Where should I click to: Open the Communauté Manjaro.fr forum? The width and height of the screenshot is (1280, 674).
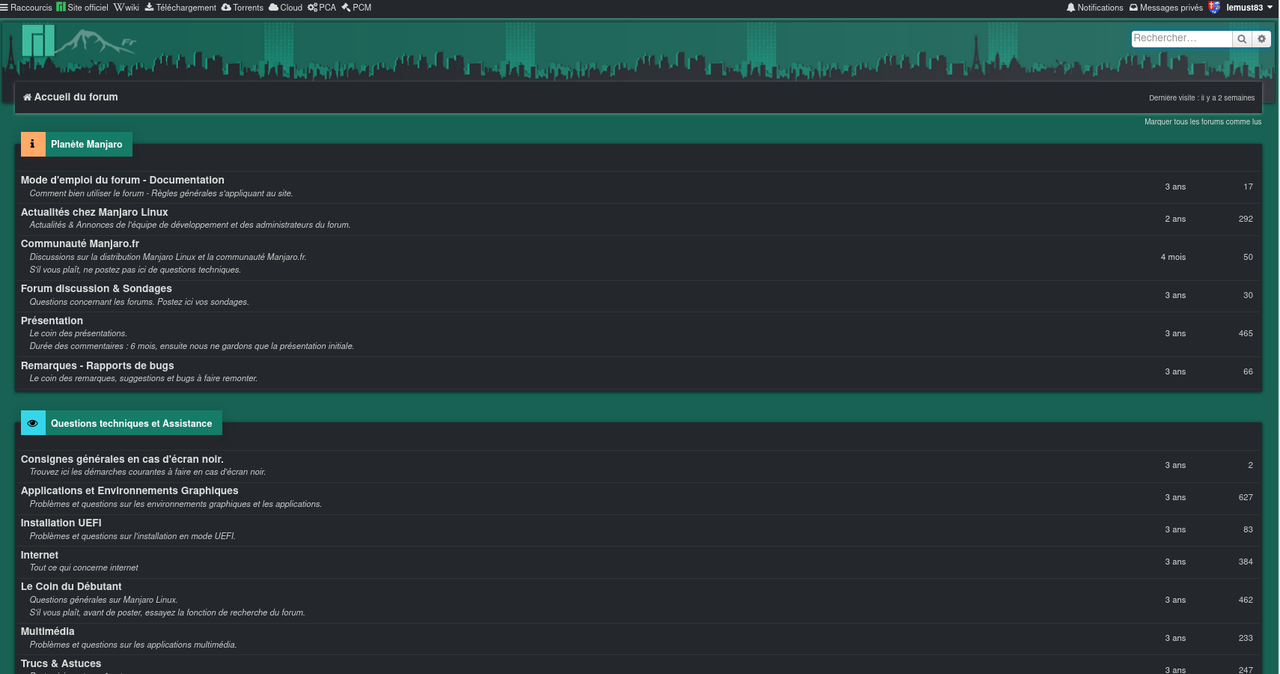point(80,243)
